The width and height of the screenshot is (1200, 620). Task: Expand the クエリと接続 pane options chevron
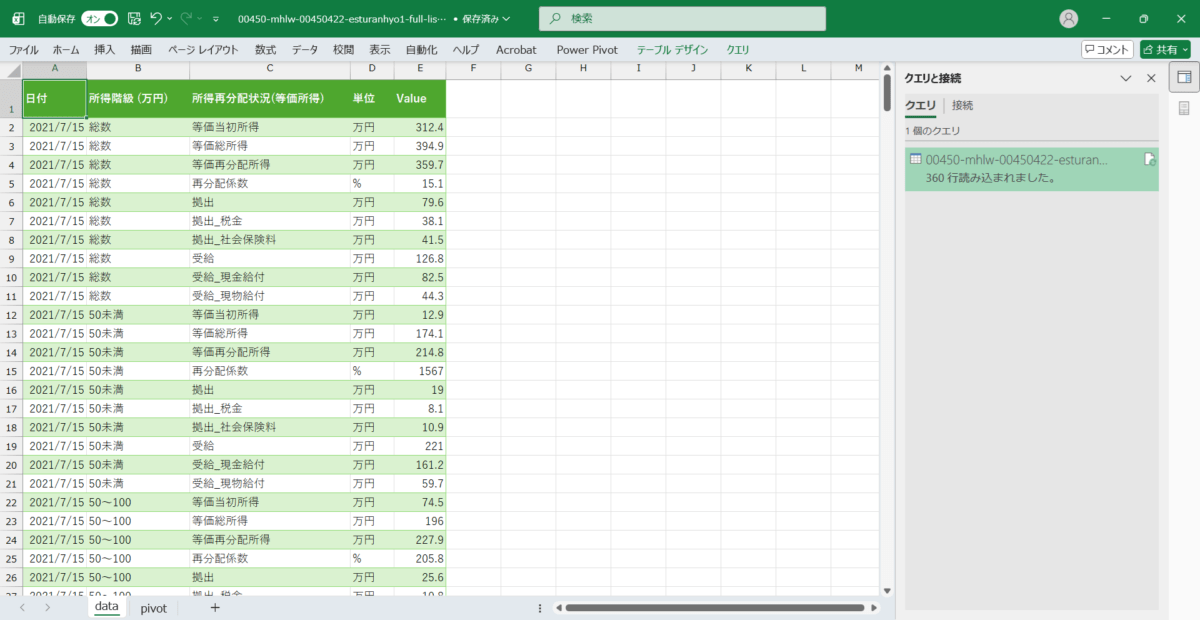(x=1126, y=78)
